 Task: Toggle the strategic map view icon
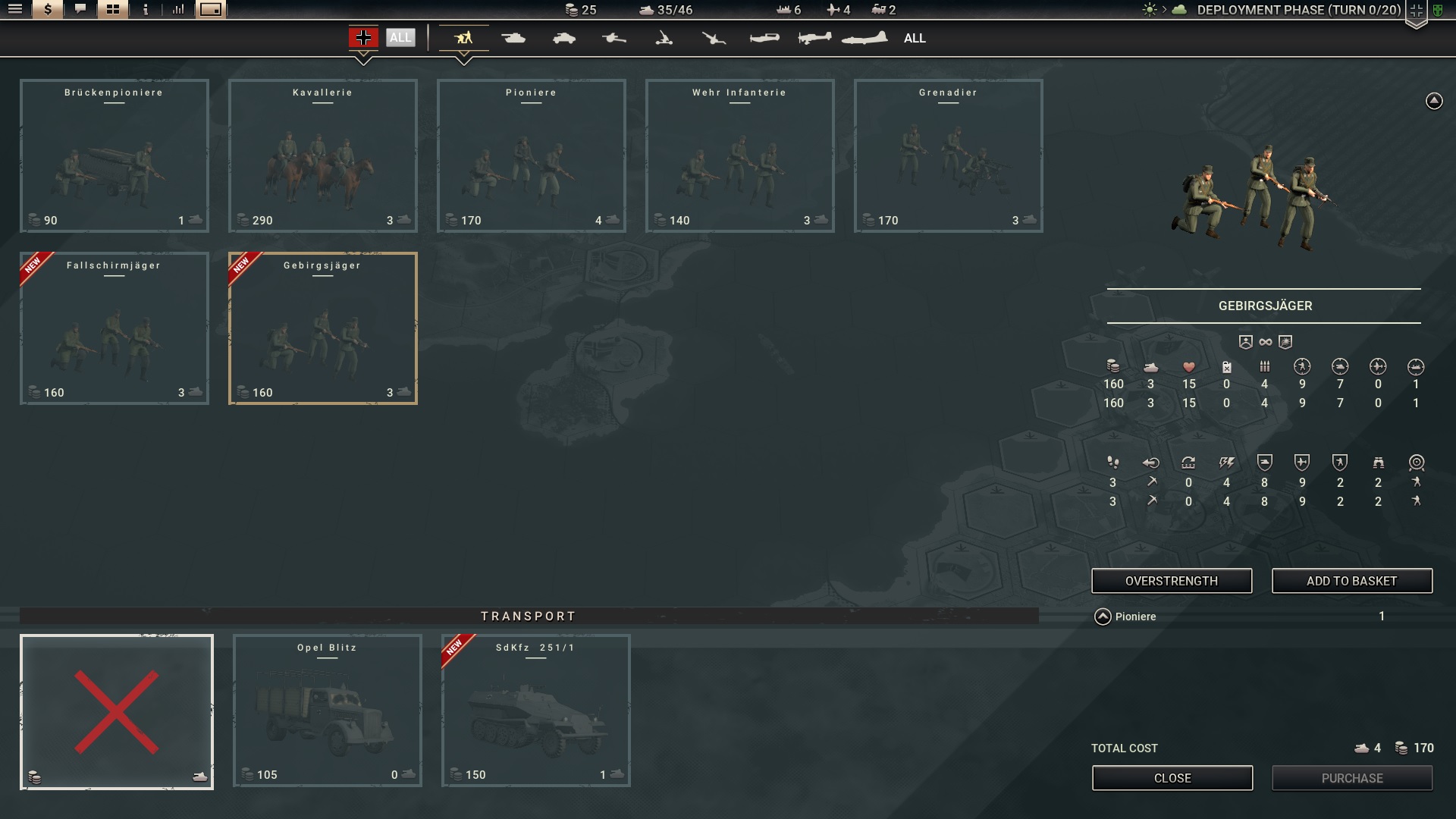point(211,10)
